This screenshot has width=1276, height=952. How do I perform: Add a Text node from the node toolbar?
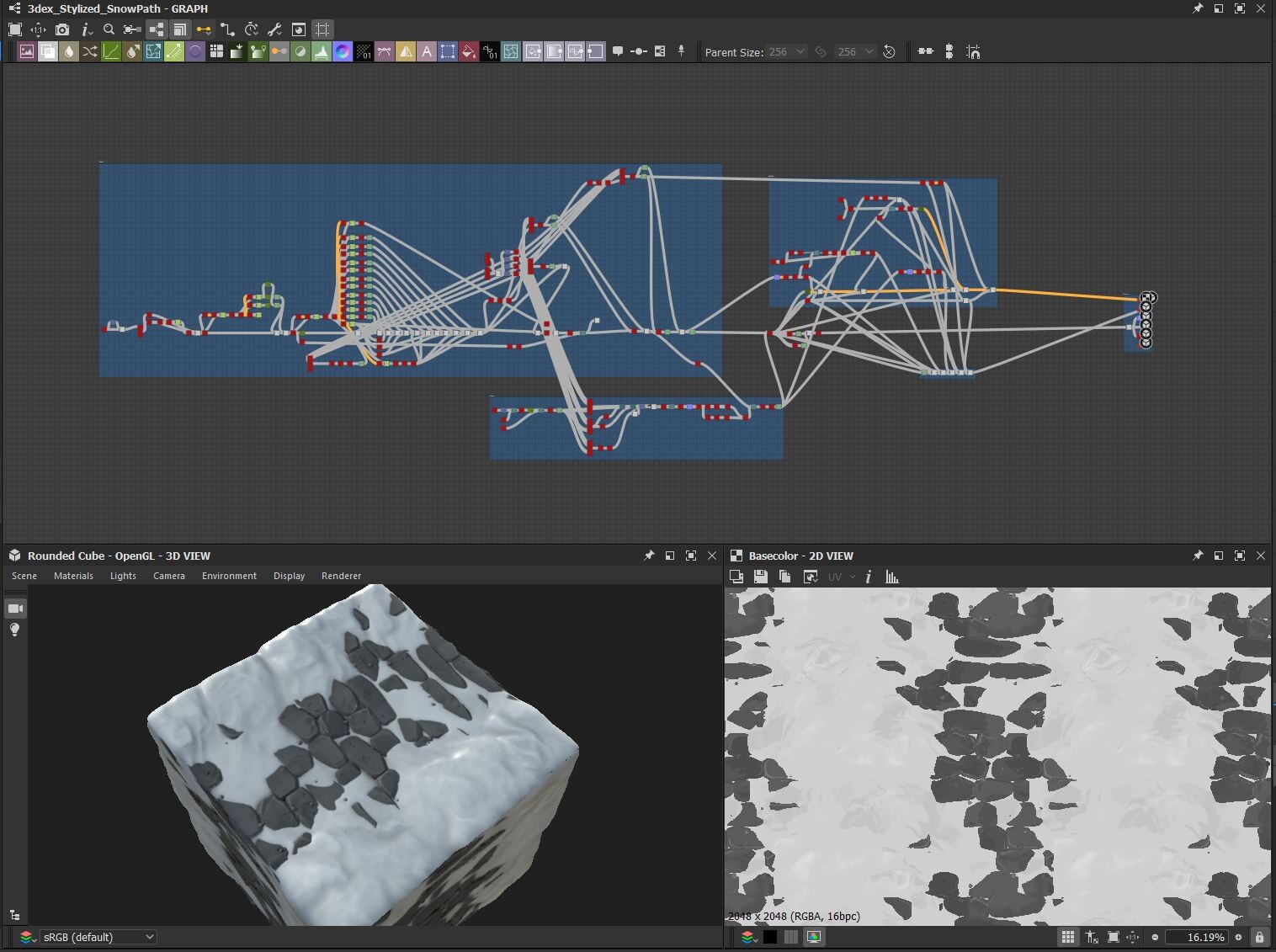(x=426, y=51)
